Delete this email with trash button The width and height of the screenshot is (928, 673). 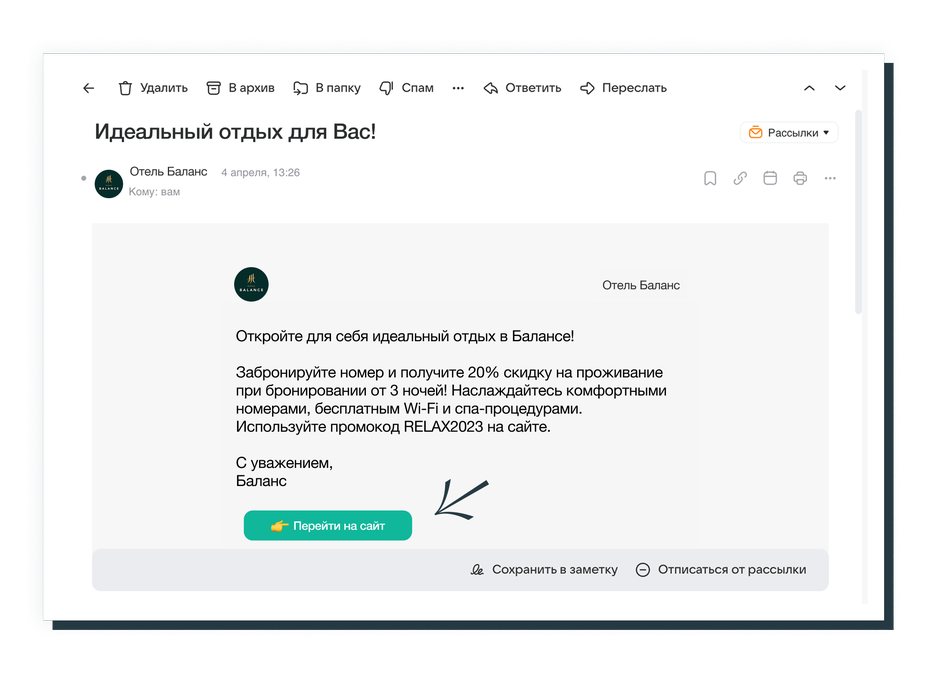tap(153, 88)
